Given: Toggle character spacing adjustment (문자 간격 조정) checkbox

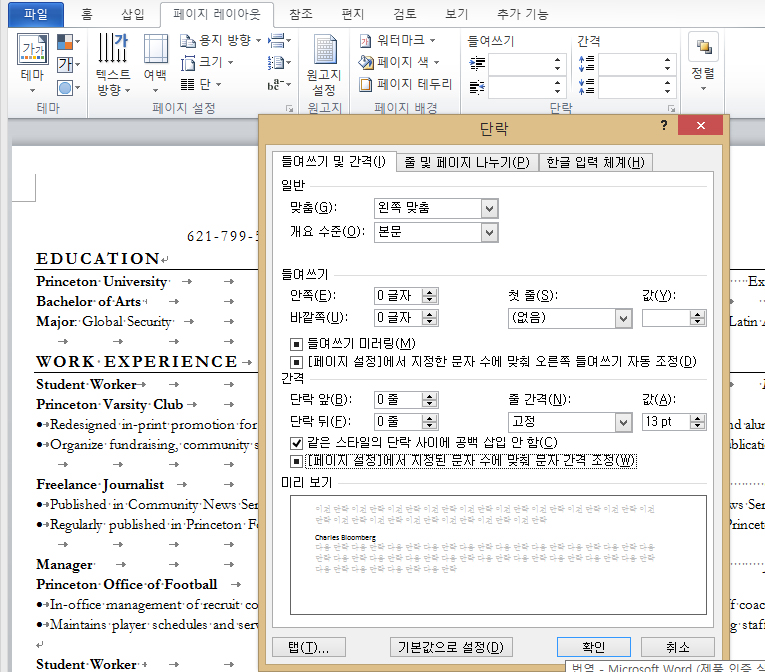Looking at the screenshot, I should click(x=296, y=461).
